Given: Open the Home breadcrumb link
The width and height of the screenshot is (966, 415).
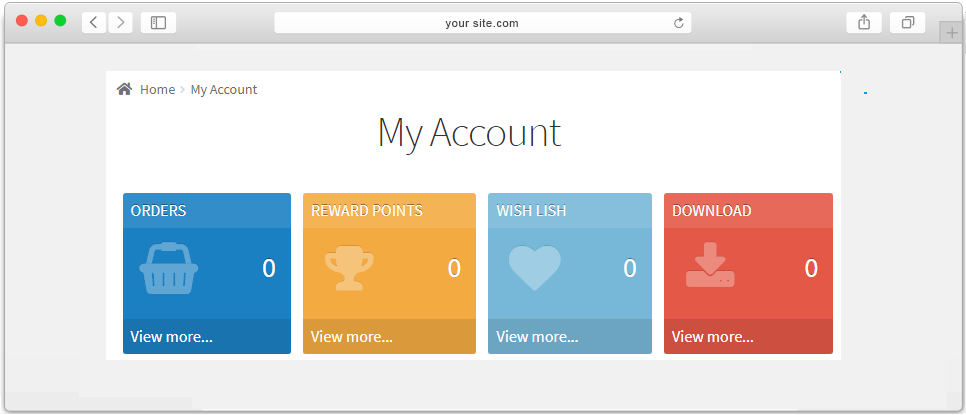Looking at the screenshot, I should (x=158, y=89).
